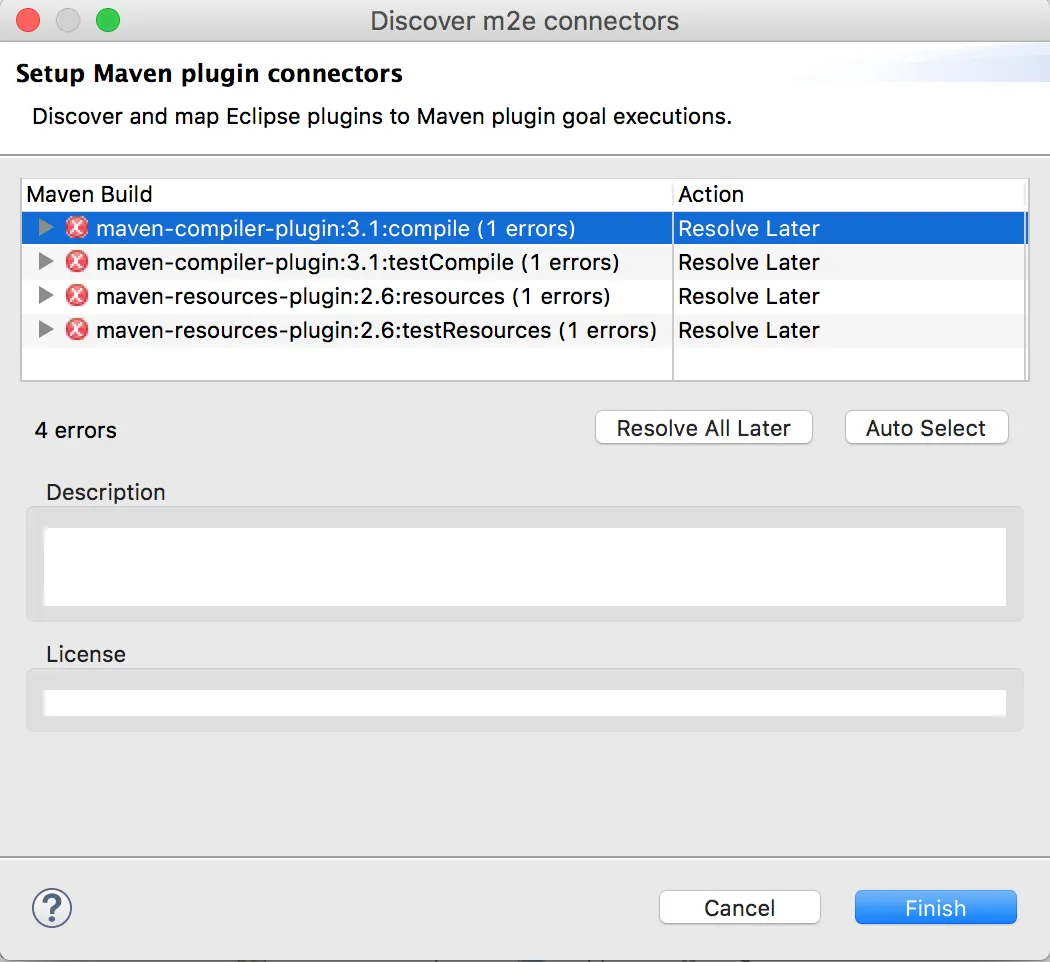This screenshot has width=1050, height=962.
Task: Open Action dropdown for compiler-plugin compile row
Action: coord(749,228)
